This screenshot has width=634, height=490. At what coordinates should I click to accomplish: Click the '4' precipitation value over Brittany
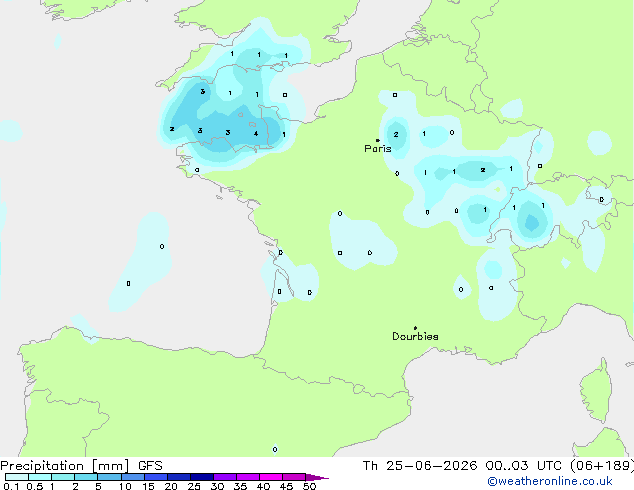point(256,133)
